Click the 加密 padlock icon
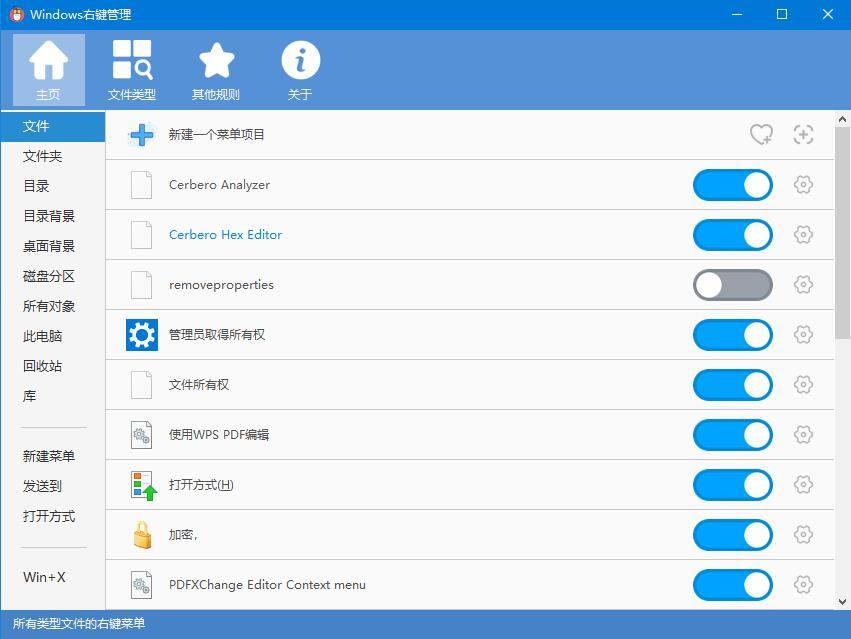This screenshot has width=851, height=639. point(141,535)
